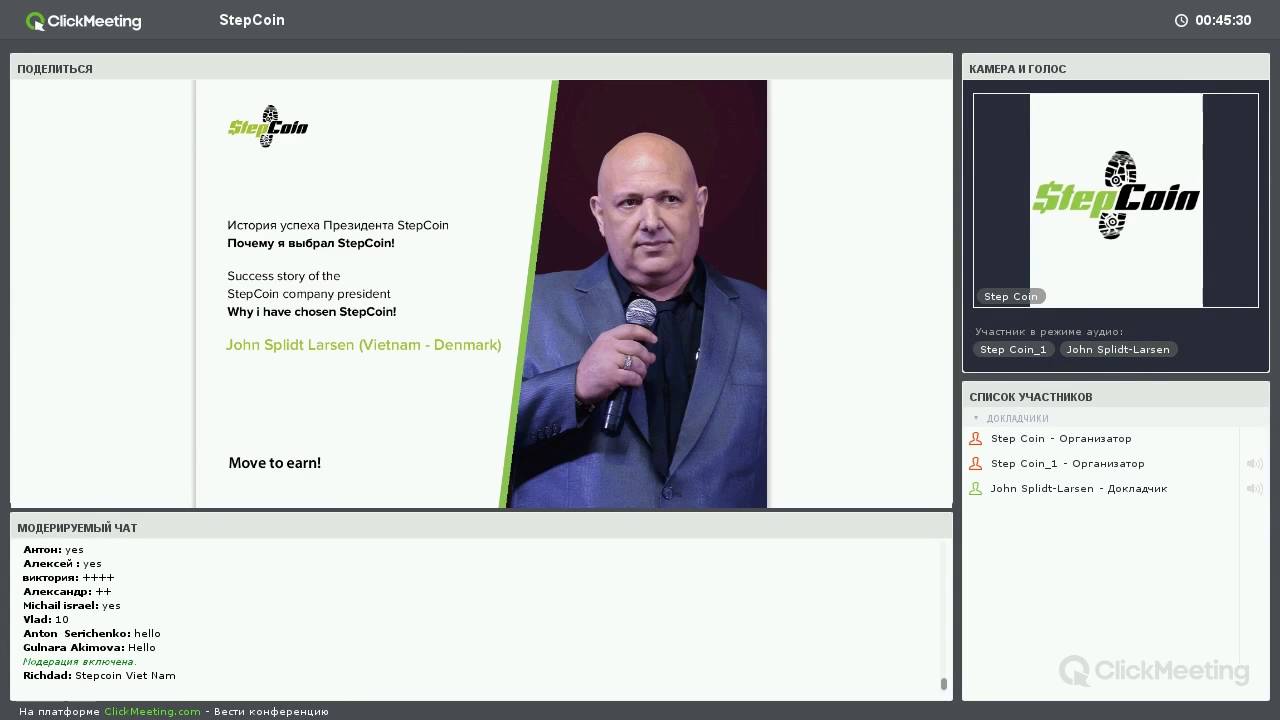The width and height of the screenshot is (1280, 720).
Task: Click the clock icon beside the session timer
Action: tap(1181, 20)
